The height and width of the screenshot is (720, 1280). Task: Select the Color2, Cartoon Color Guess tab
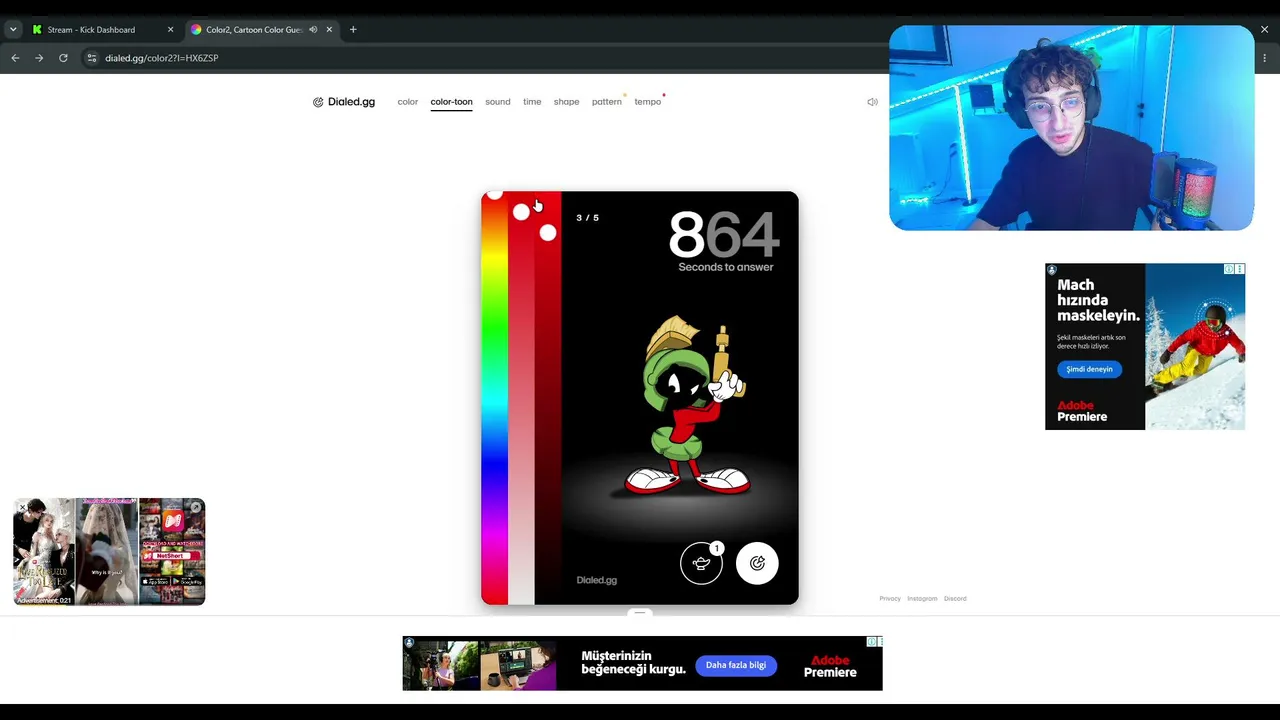262,30
